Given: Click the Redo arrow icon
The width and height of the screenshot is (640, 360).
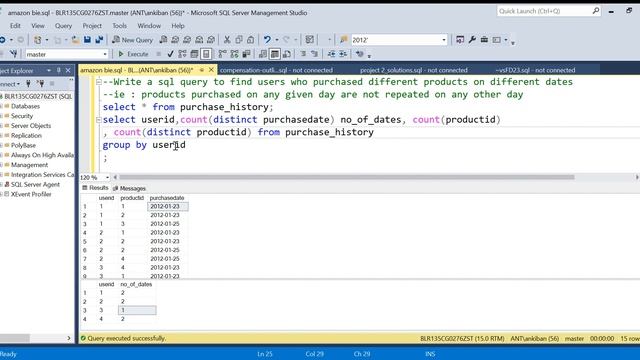Looking at the screenshot, I should click(x=286, y=40).
